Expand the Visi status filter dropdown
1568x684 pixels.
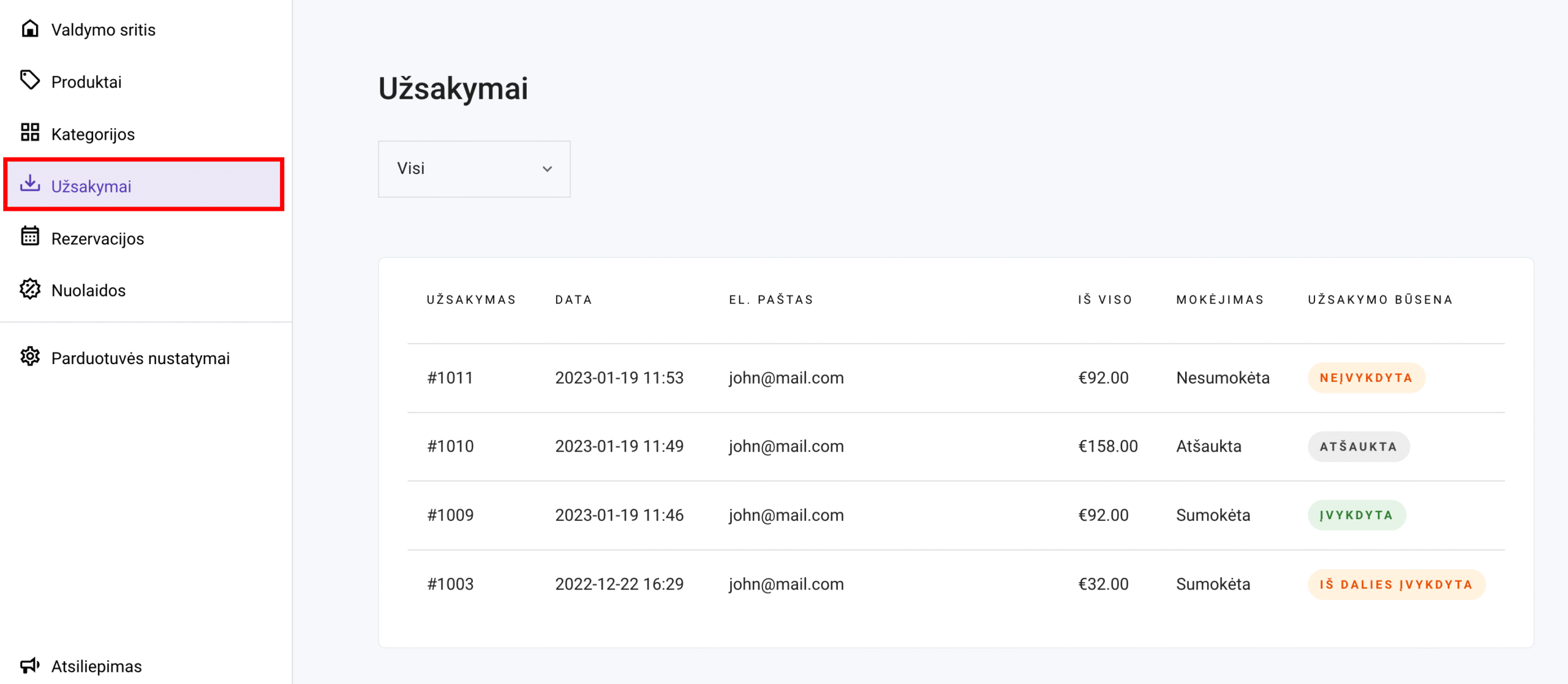473,169
